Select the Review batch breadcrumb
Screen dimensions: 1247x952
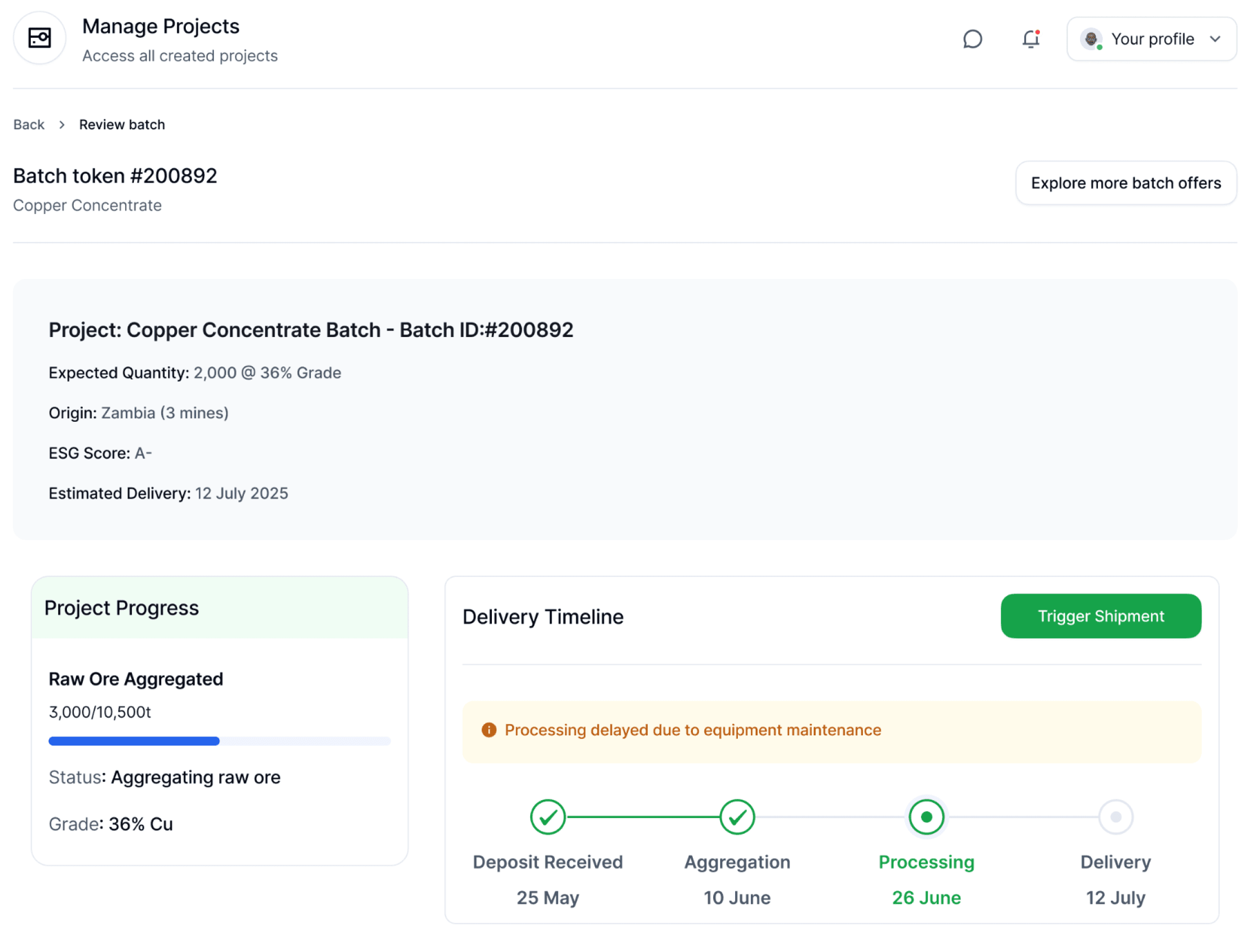[122, 125]
